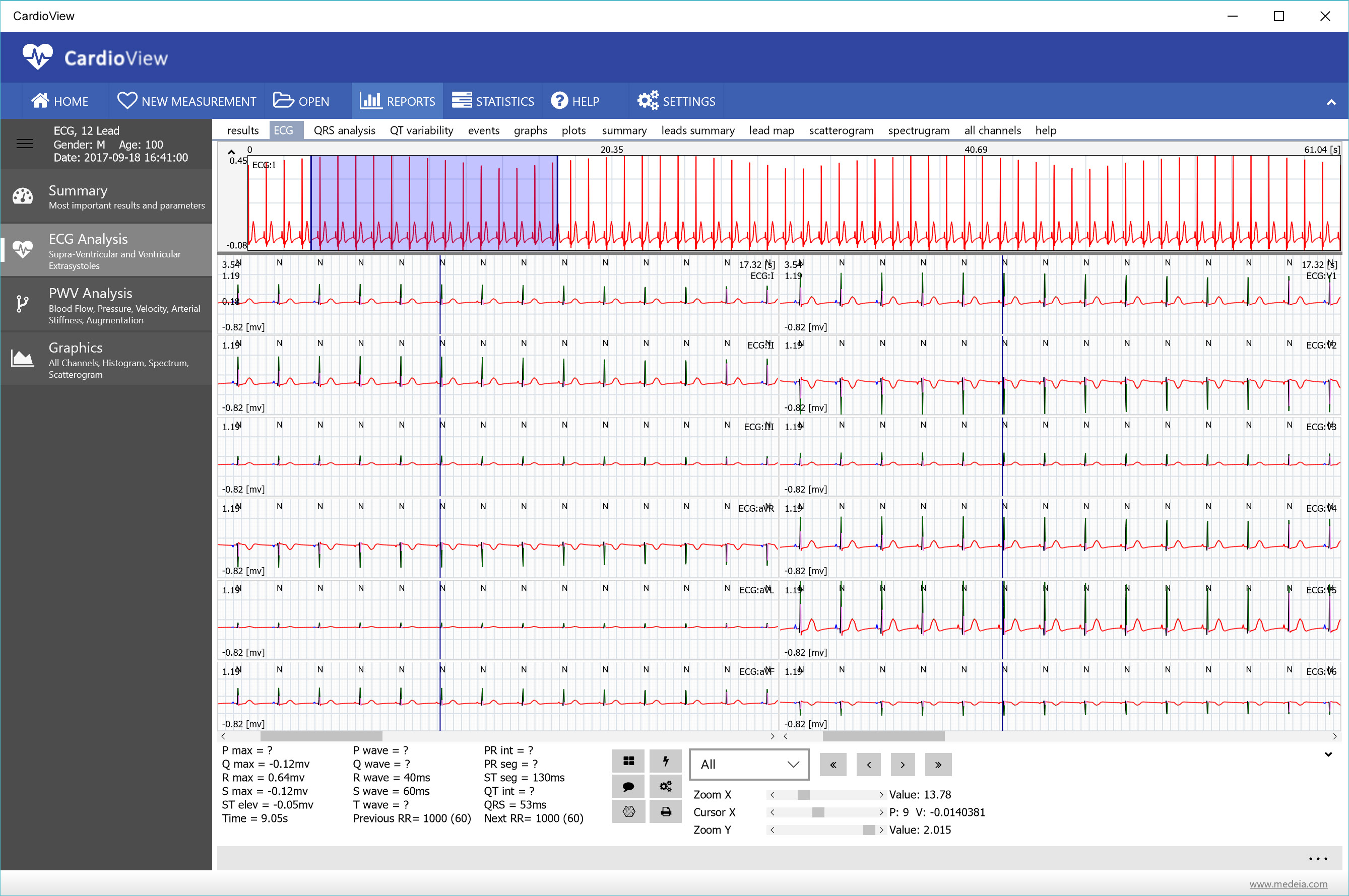Select ECG Analysis in the sidebar

pyautogui.click(x=106, y=250)
